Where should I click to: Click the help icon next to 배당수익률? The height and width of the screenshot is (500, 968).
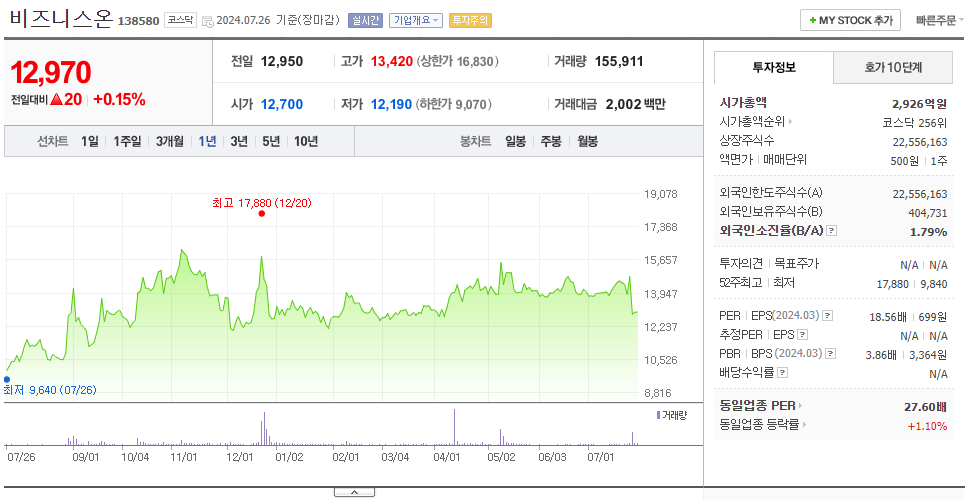pyautogui.click(x=782, y=373)
